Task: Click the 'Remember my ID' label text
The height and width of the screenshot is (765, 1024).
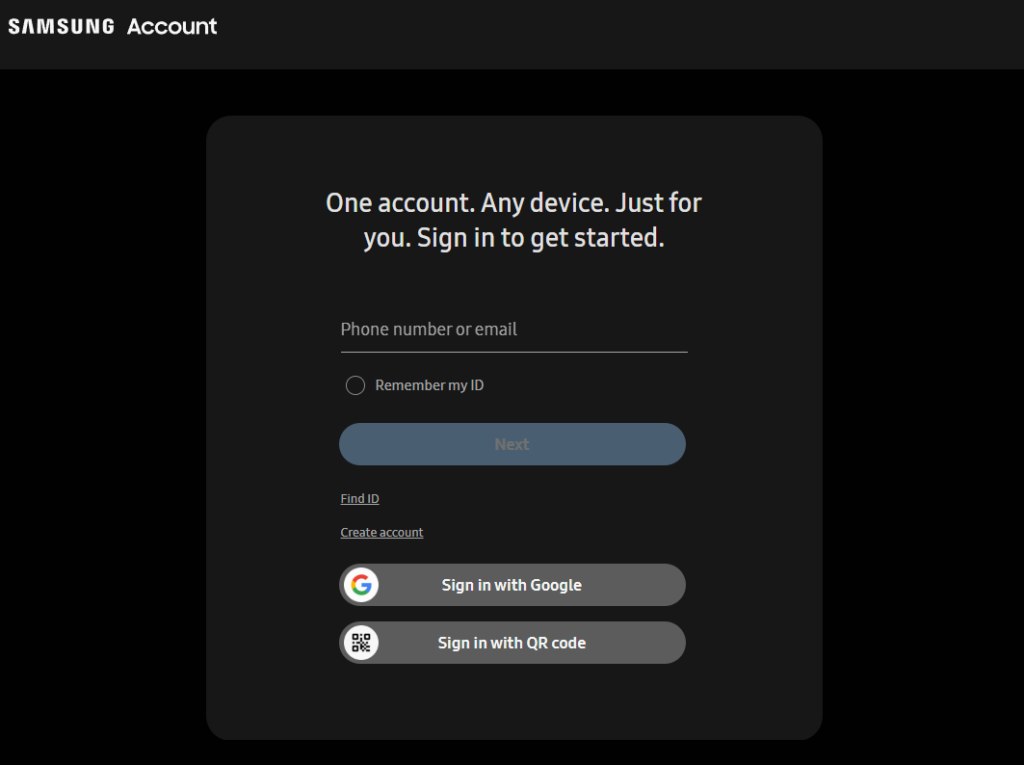Action: tap(429, 385)
